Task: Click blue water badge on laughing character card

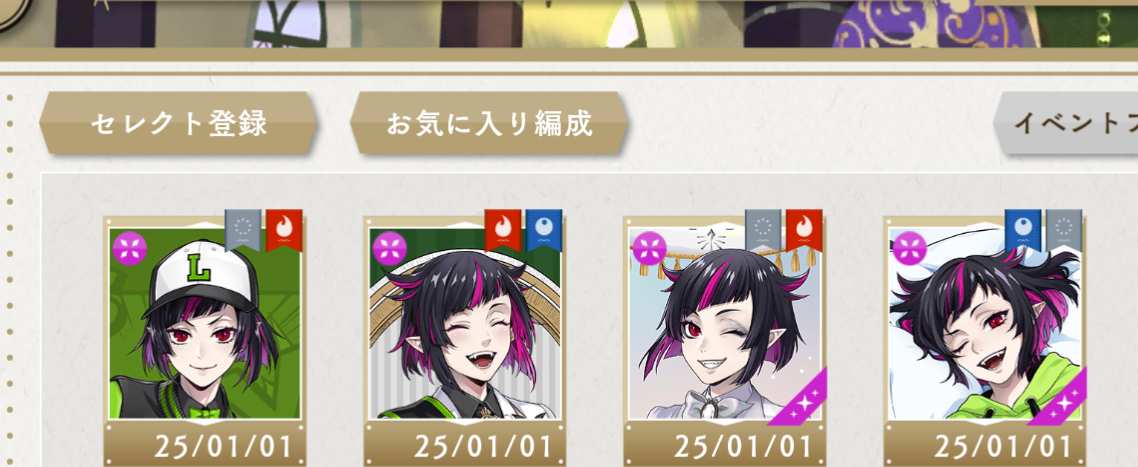Action: point(544,229)
